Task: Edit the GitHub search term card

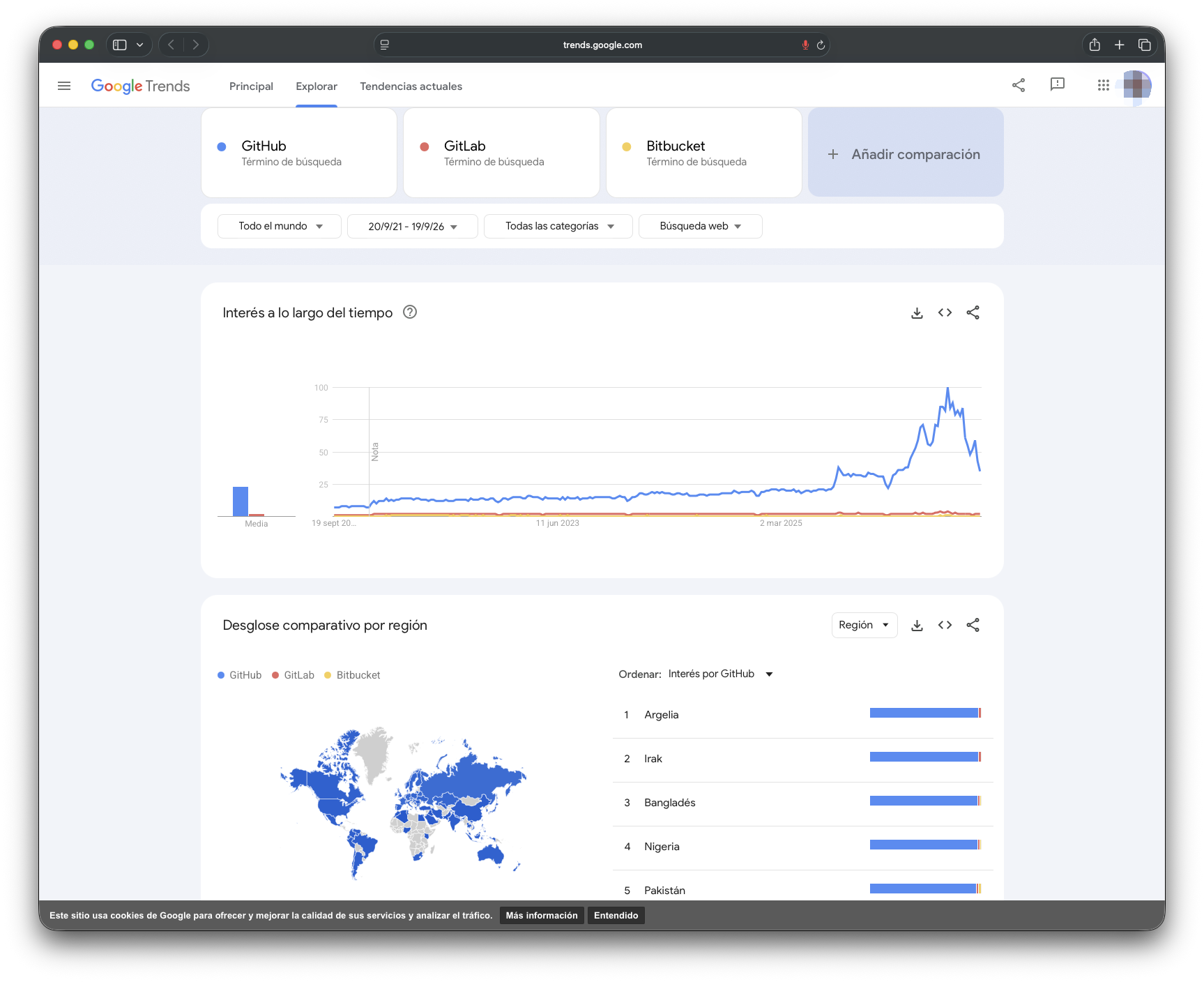Action: [x=299, y=153]
